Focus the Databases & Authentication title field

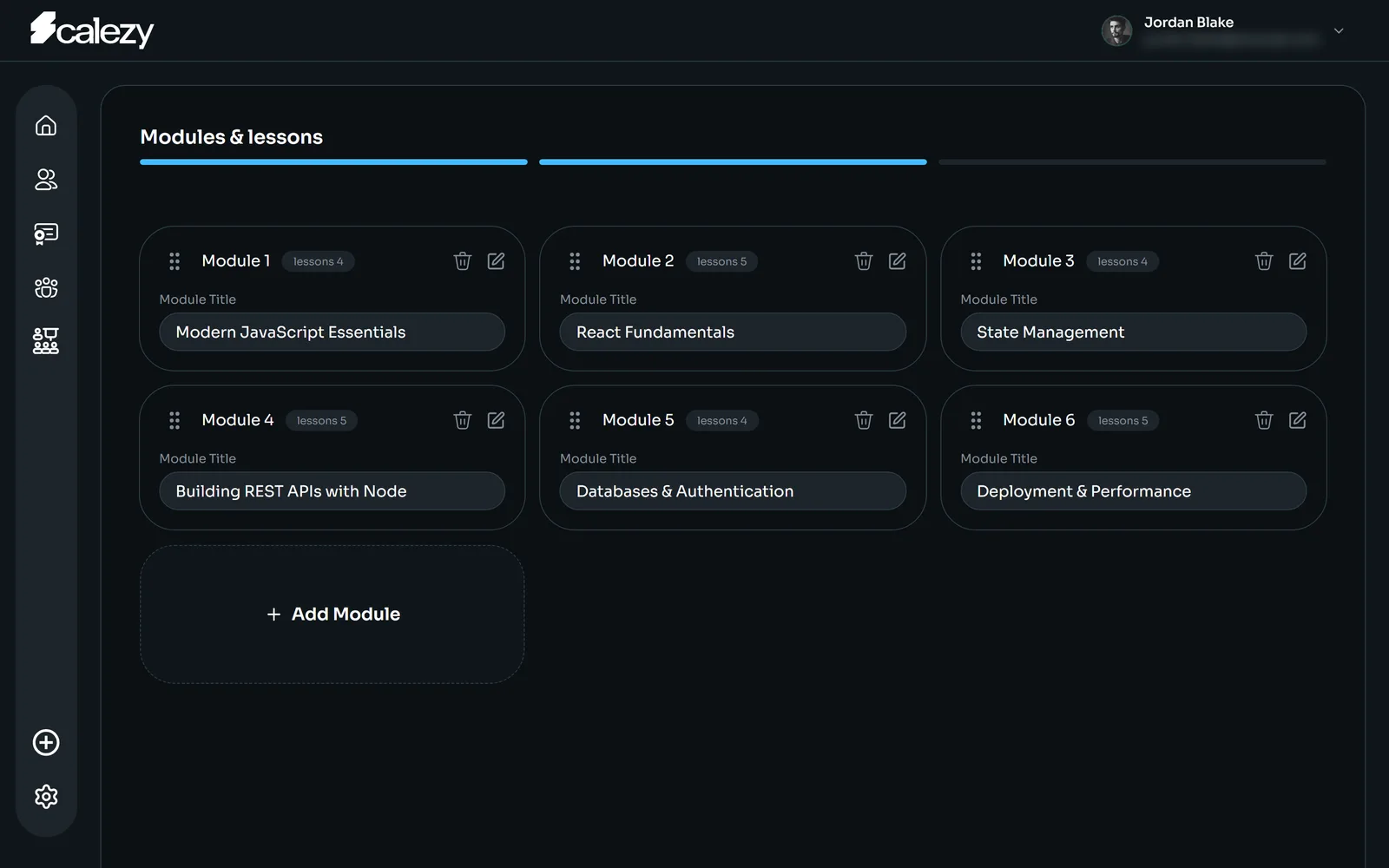[x=733, y=491]
